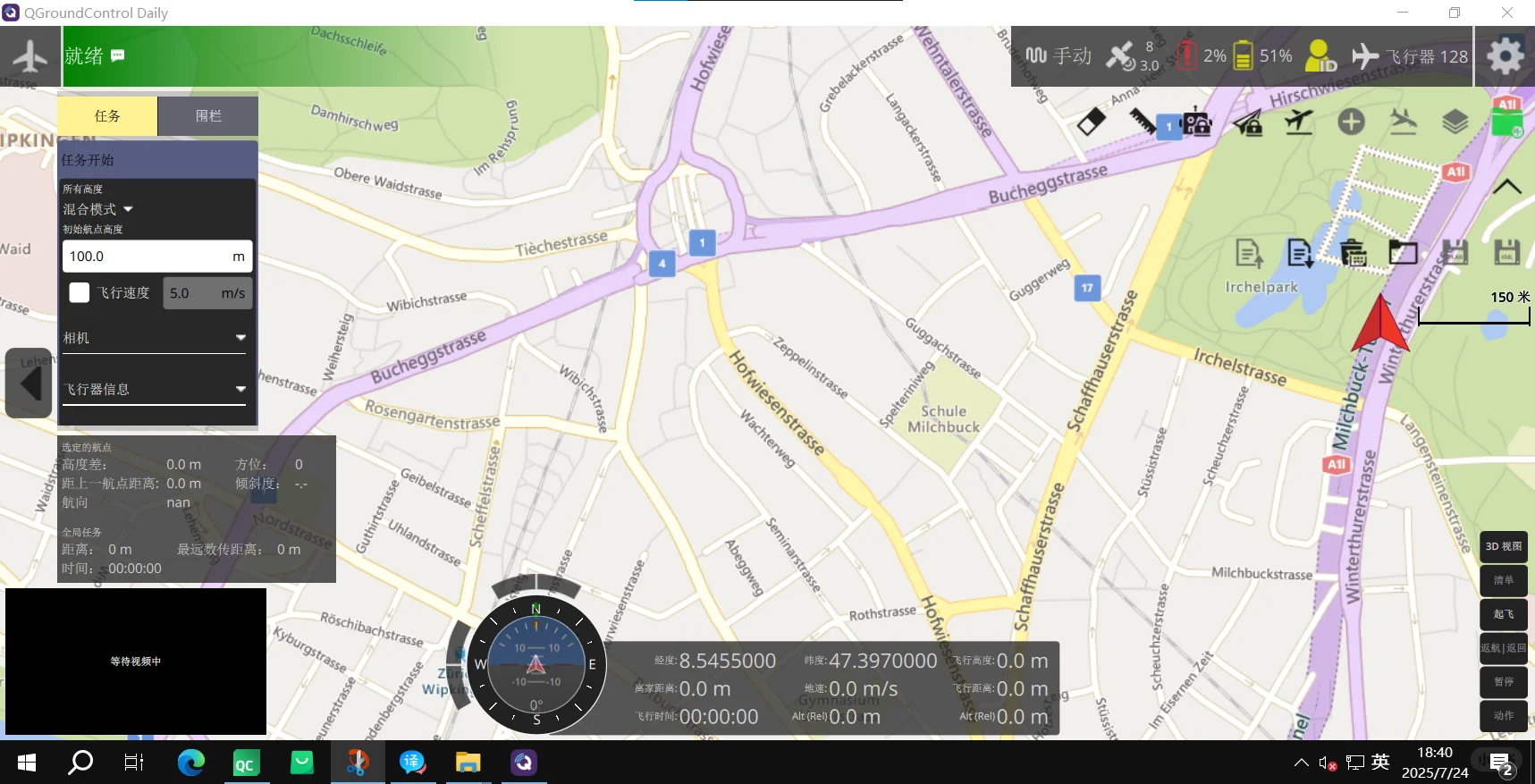Select the ruler measure tool
Screen dimensions: 1535x784
(x=1143, y=121)
